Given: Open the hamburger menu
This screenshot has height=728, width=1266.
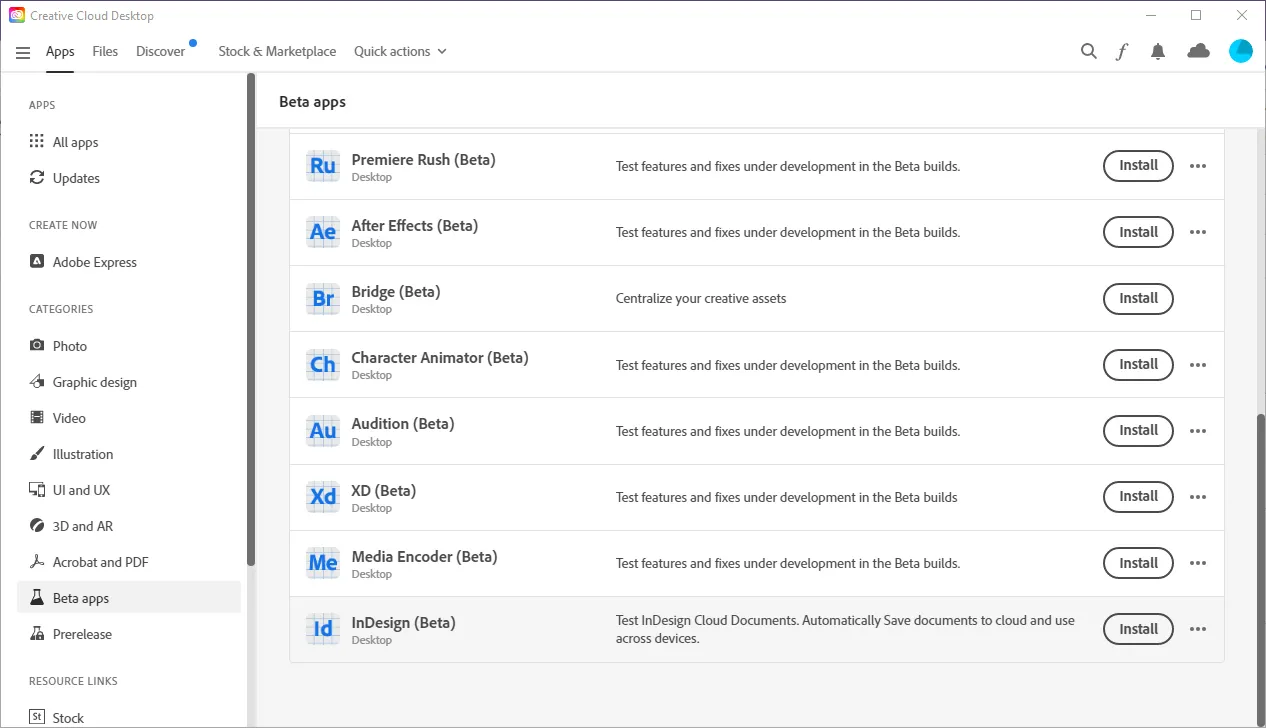Looking at the screenshot, I should pos(23,53).
